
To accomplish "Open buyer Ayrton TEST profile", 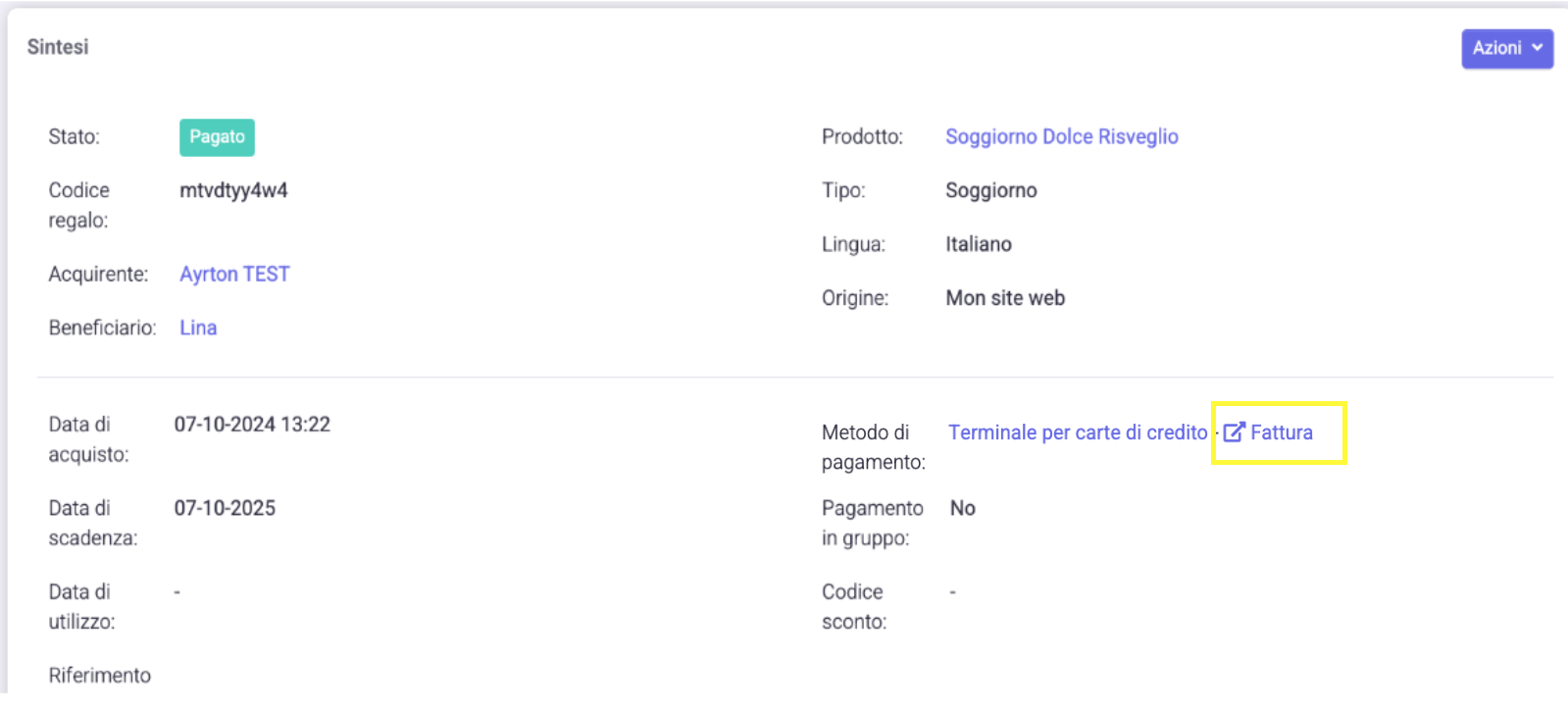I will [x=234, y=274].
